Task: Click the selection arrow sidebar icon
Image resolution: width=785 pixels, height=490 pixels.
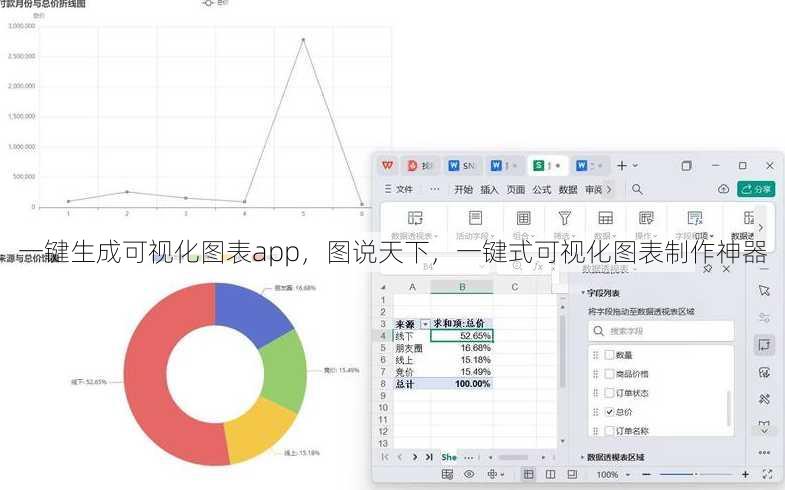Action: tap(764, 290)
